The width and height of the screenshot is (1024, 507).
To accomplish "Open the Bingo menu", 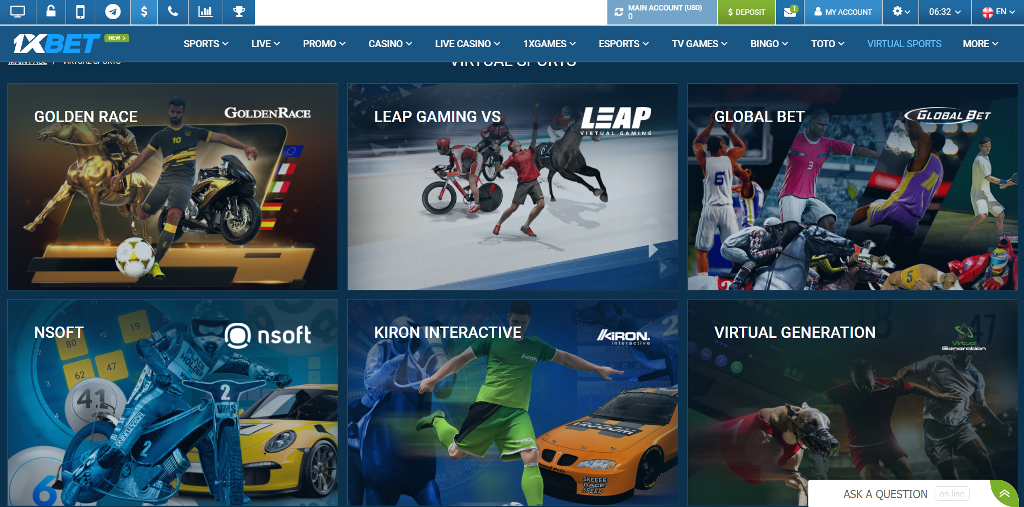I will tap(769, 44).
